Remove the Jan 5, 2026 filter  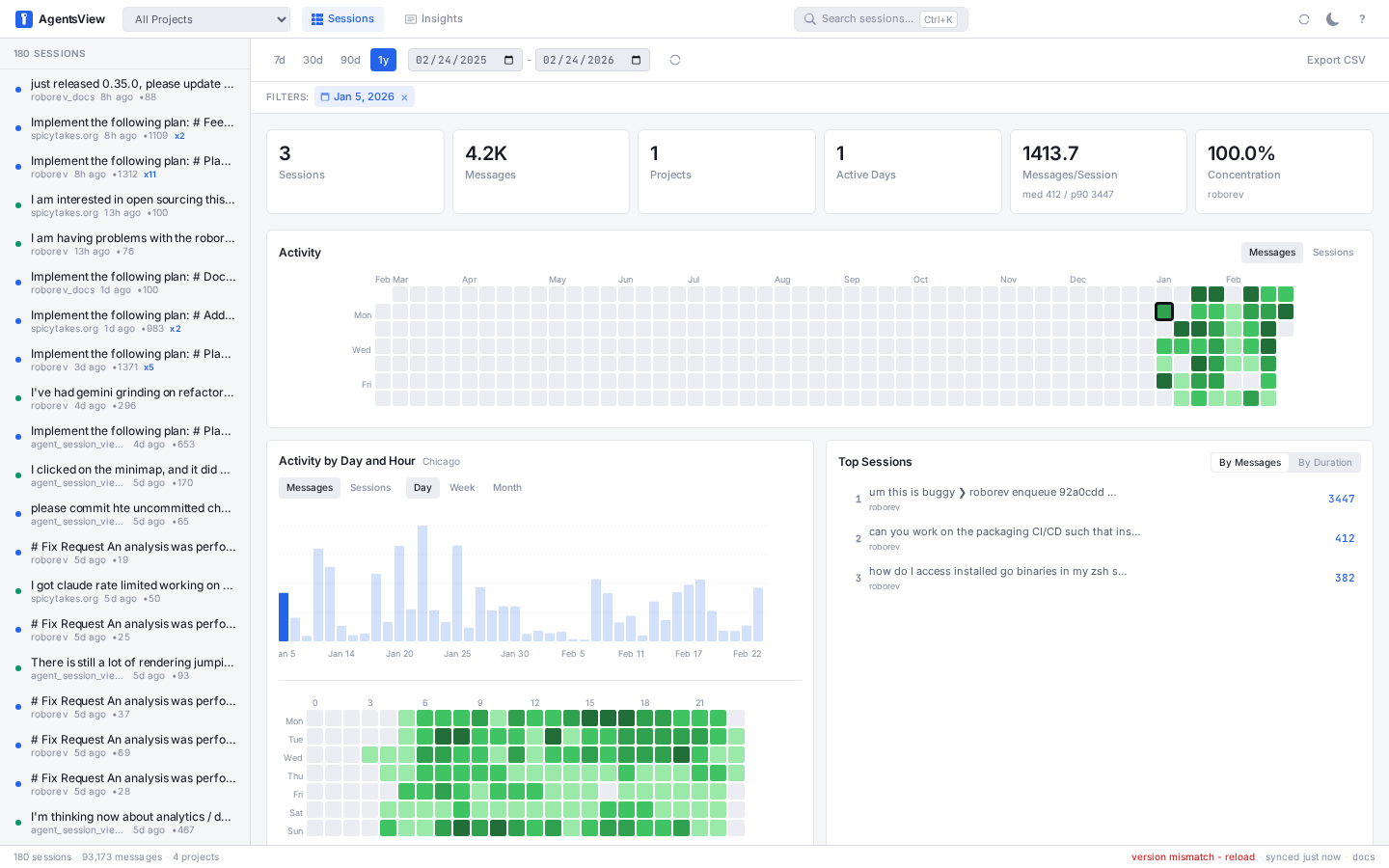[x=404, y=97]
